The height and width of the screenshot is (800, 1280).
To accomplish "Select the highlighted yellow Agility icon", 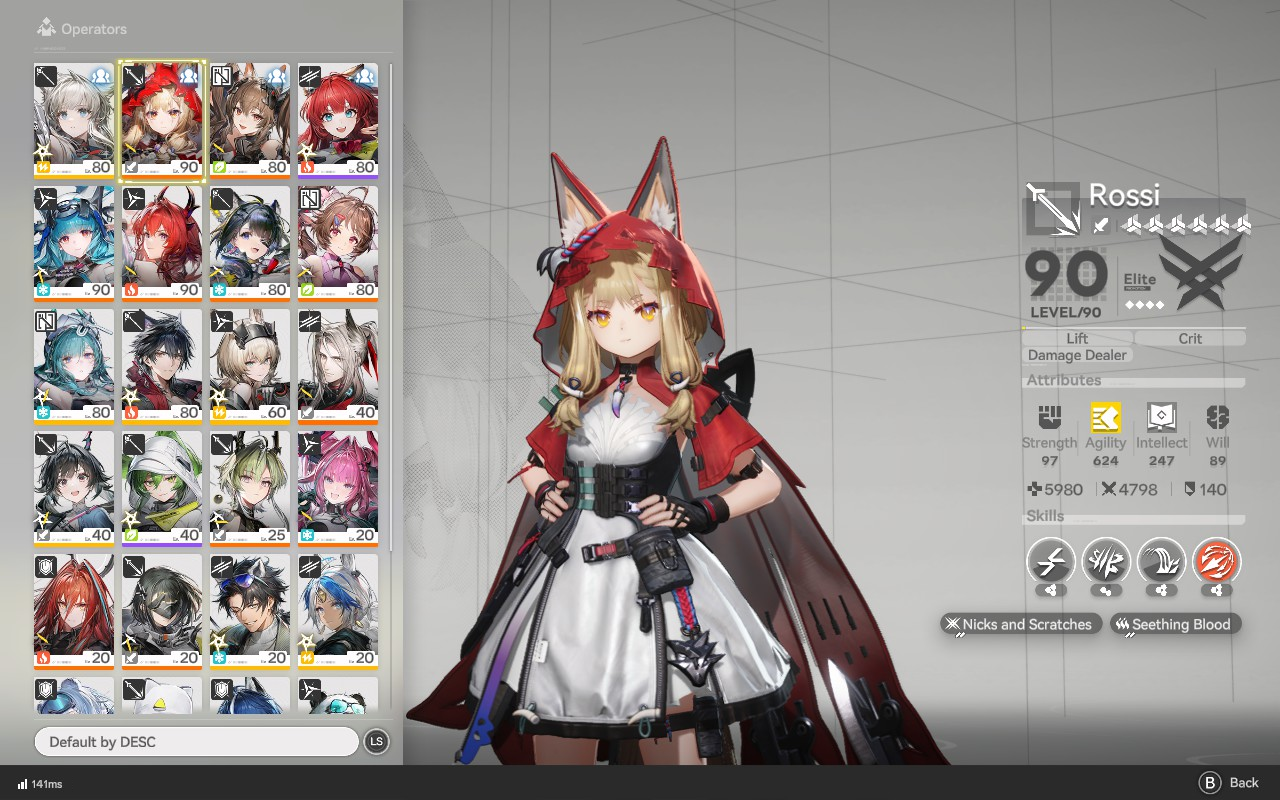I will 1105,417.
